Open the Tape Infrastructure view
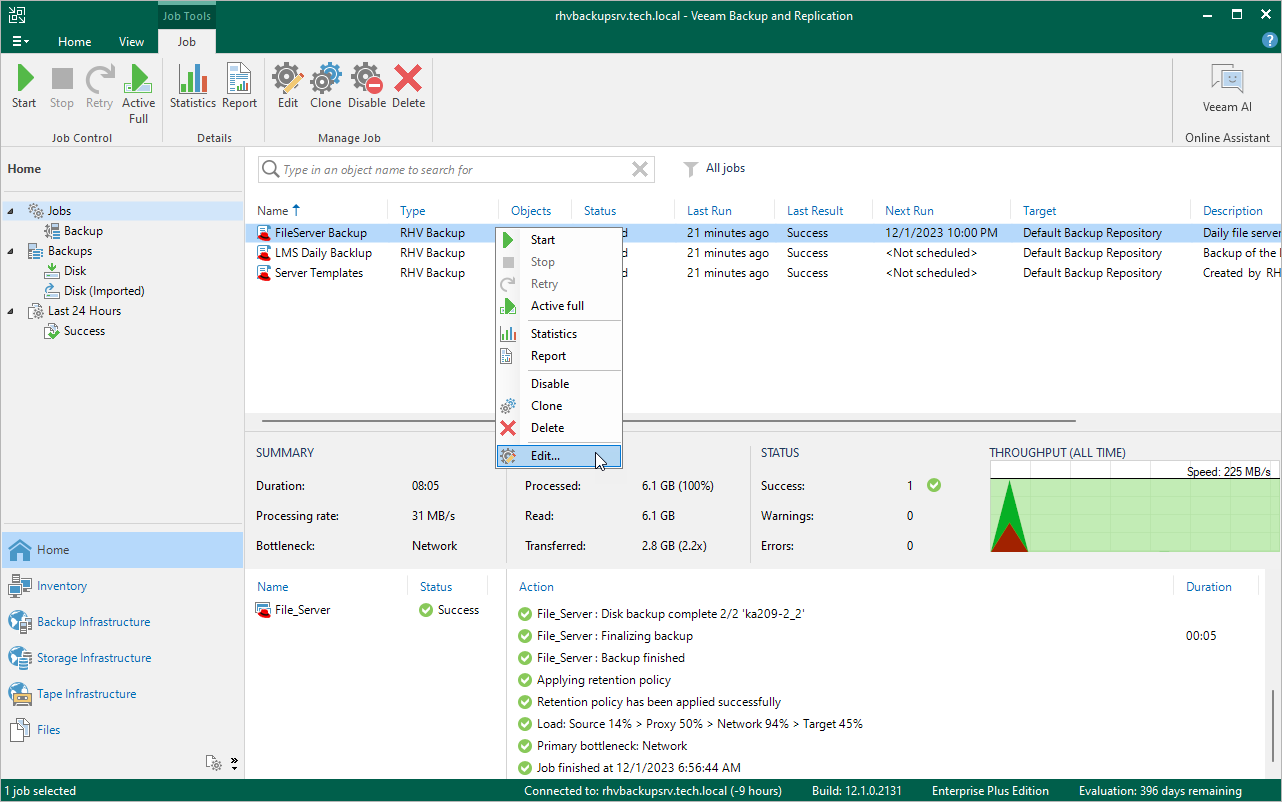Image resolution: width=1282 pixels, height=802 pixels. [122, 694]
